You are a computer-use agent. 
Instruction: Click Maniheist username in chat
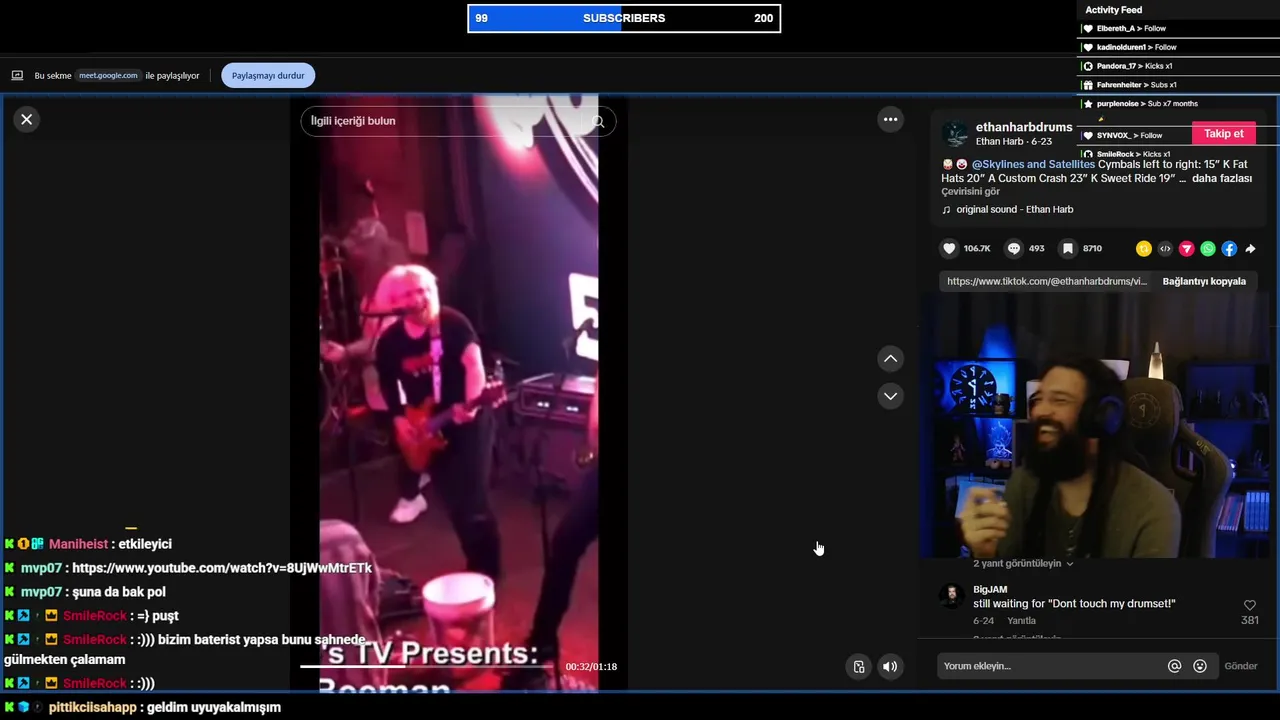78,544
